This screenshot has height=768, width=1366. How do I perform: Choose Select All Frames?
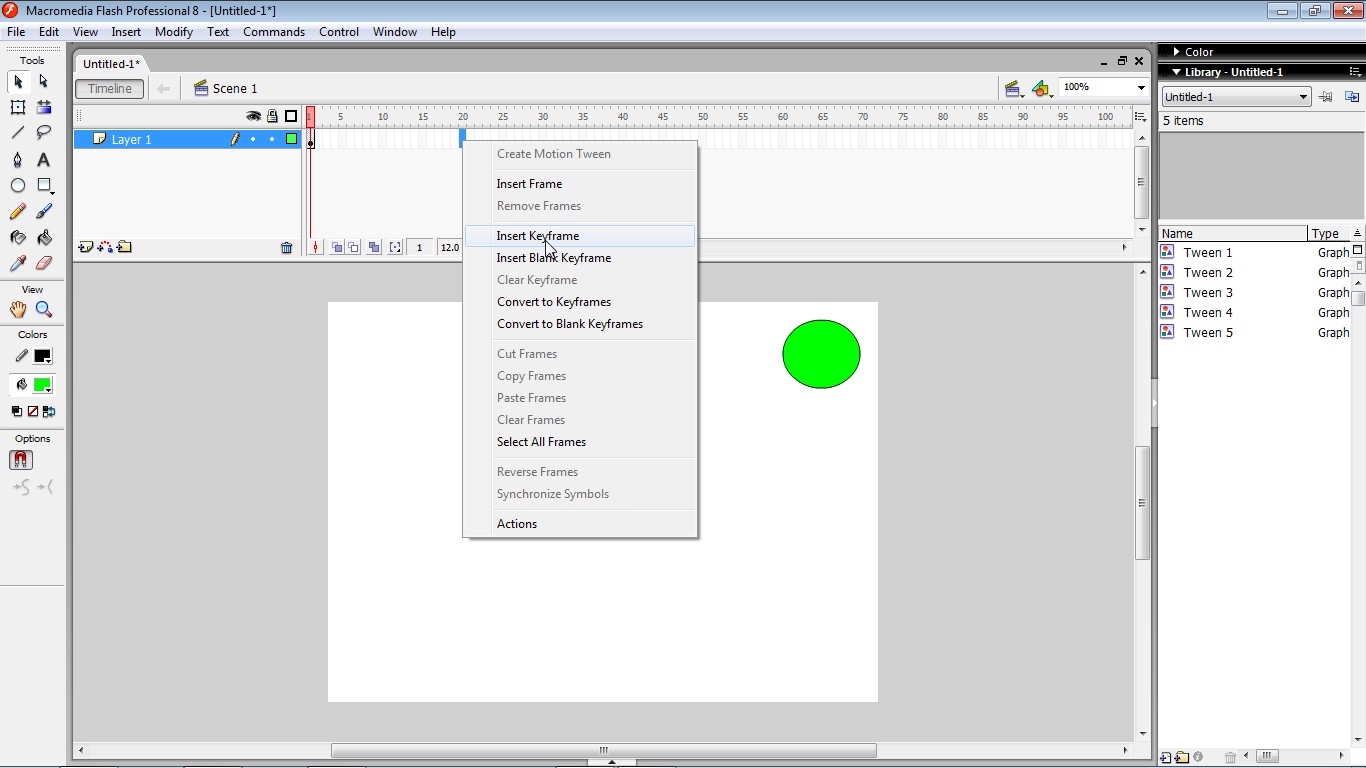coord(580,442)
